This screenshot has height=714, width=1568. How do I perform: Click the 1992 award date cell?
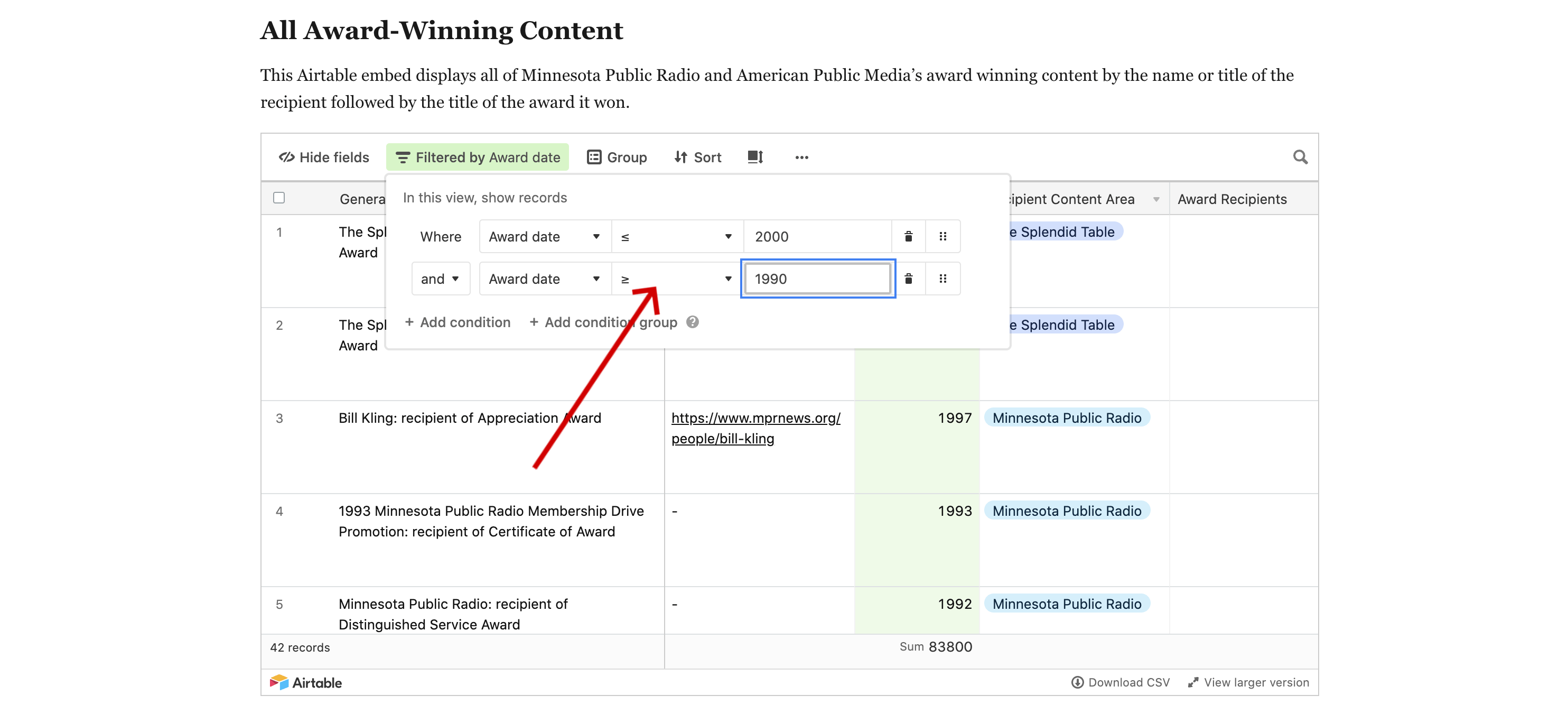917,610
